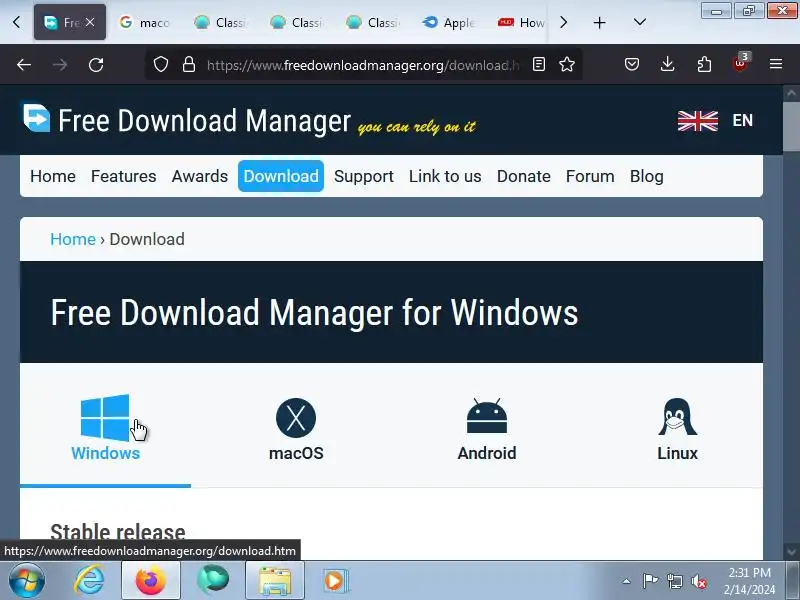Click the muted volume tray icon

coord(698,581)
